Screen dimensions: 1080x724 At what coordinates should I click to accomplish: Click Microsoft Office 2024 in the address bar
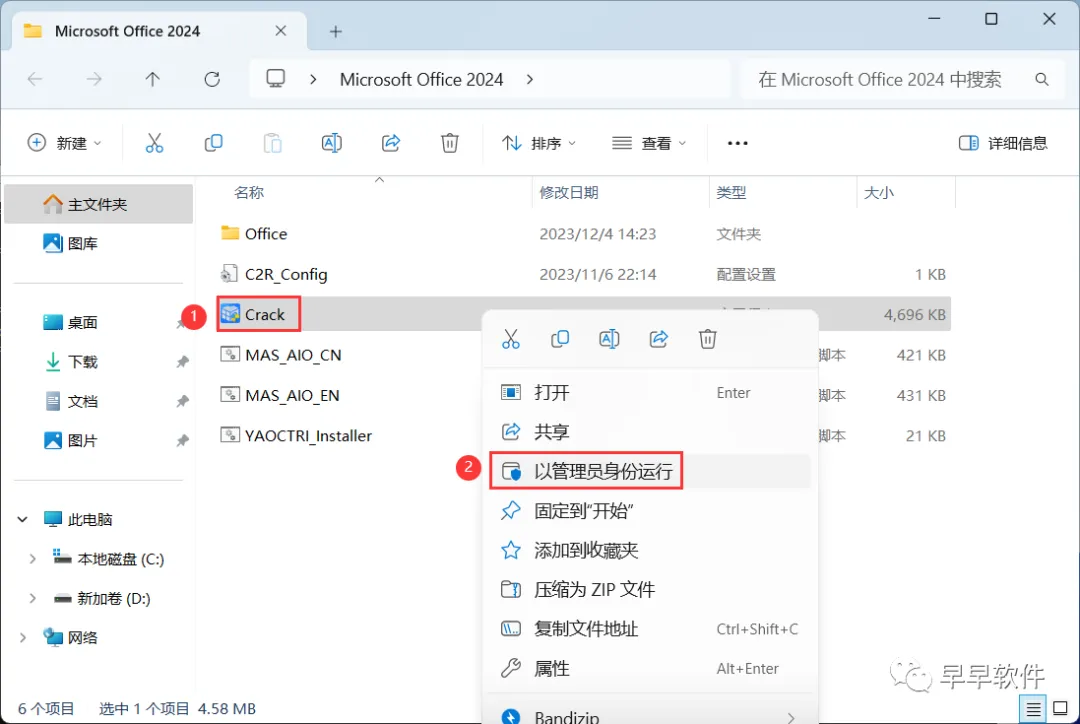pyautogui.click(x=422, y=79)
